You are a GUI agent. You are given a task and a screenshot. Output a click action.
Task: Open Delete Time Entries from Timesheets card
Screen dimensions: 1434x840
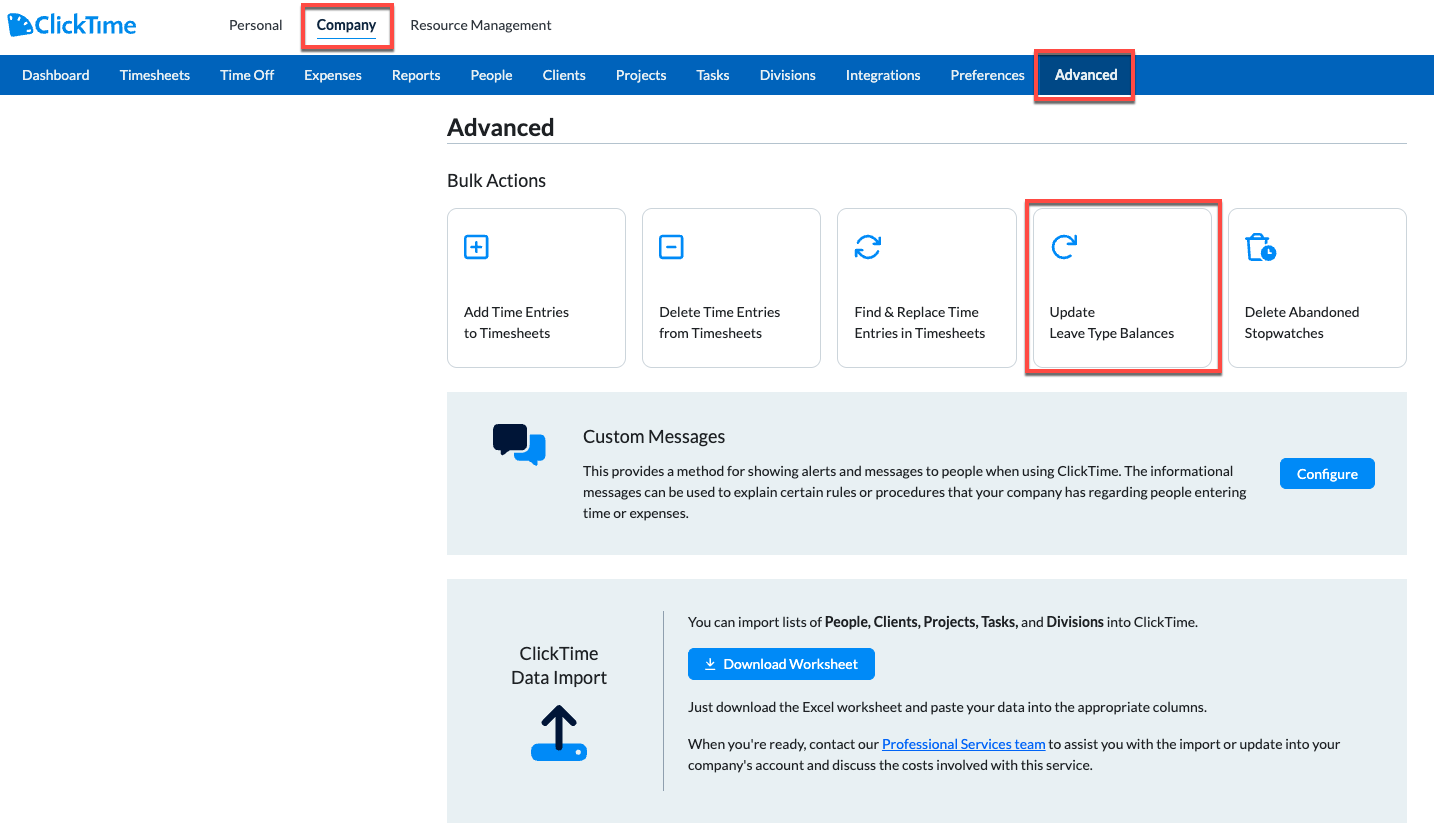click(x=731, y=288)
